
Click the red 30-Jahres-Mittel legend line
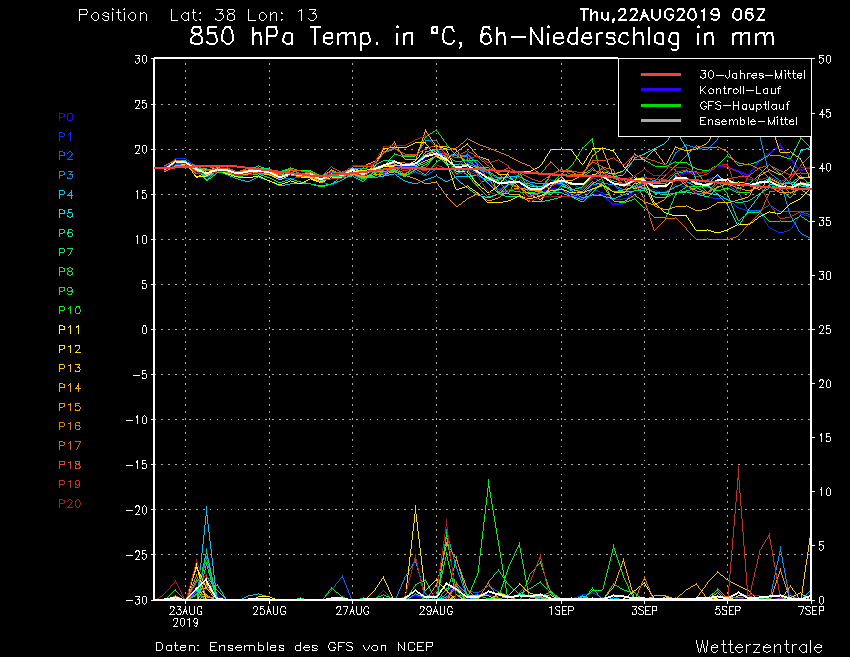click(x=661, y=75)
